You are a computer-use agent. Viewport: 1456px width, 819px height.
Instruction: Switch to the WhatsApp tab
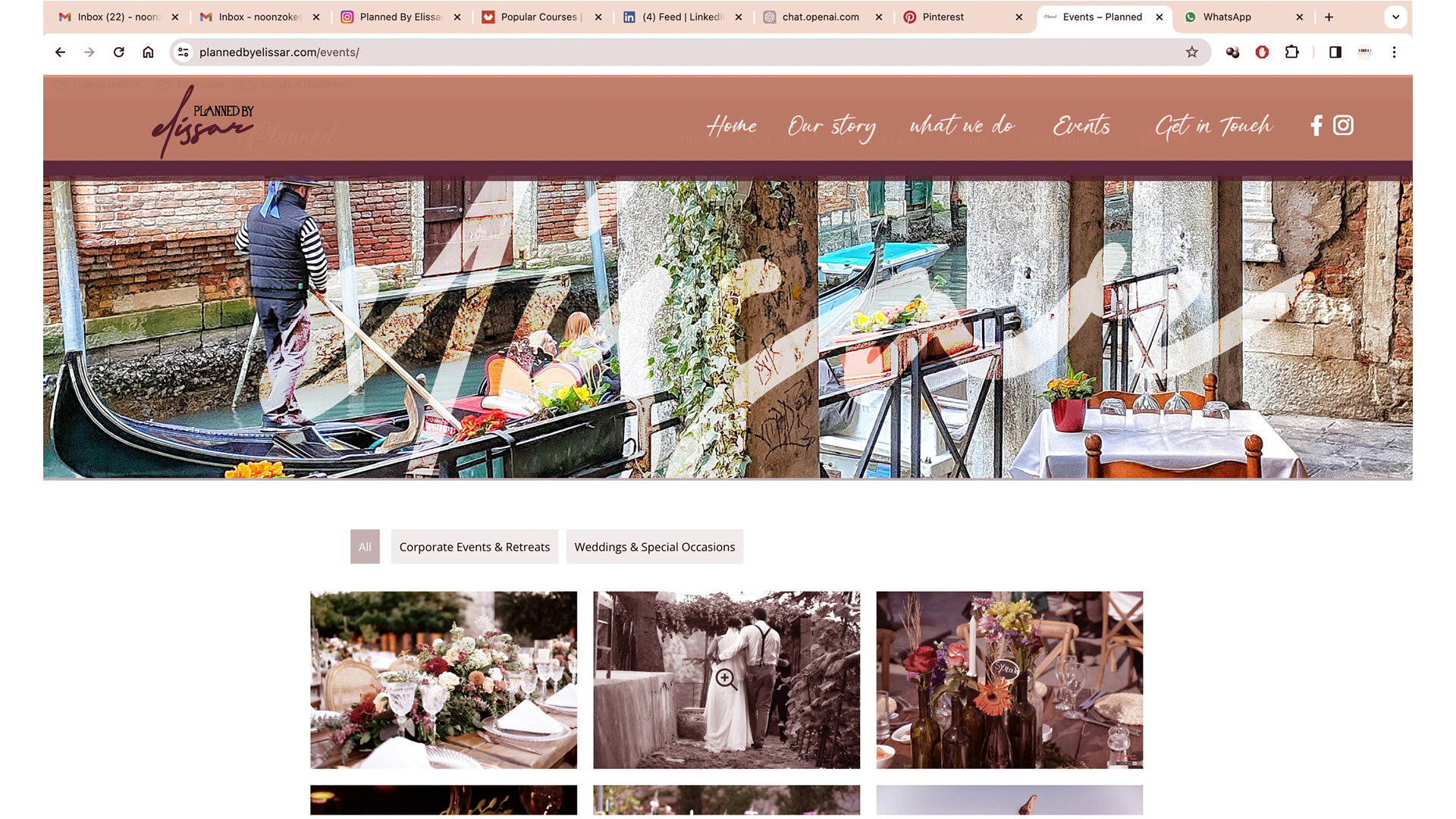(x=1226, y=17)
